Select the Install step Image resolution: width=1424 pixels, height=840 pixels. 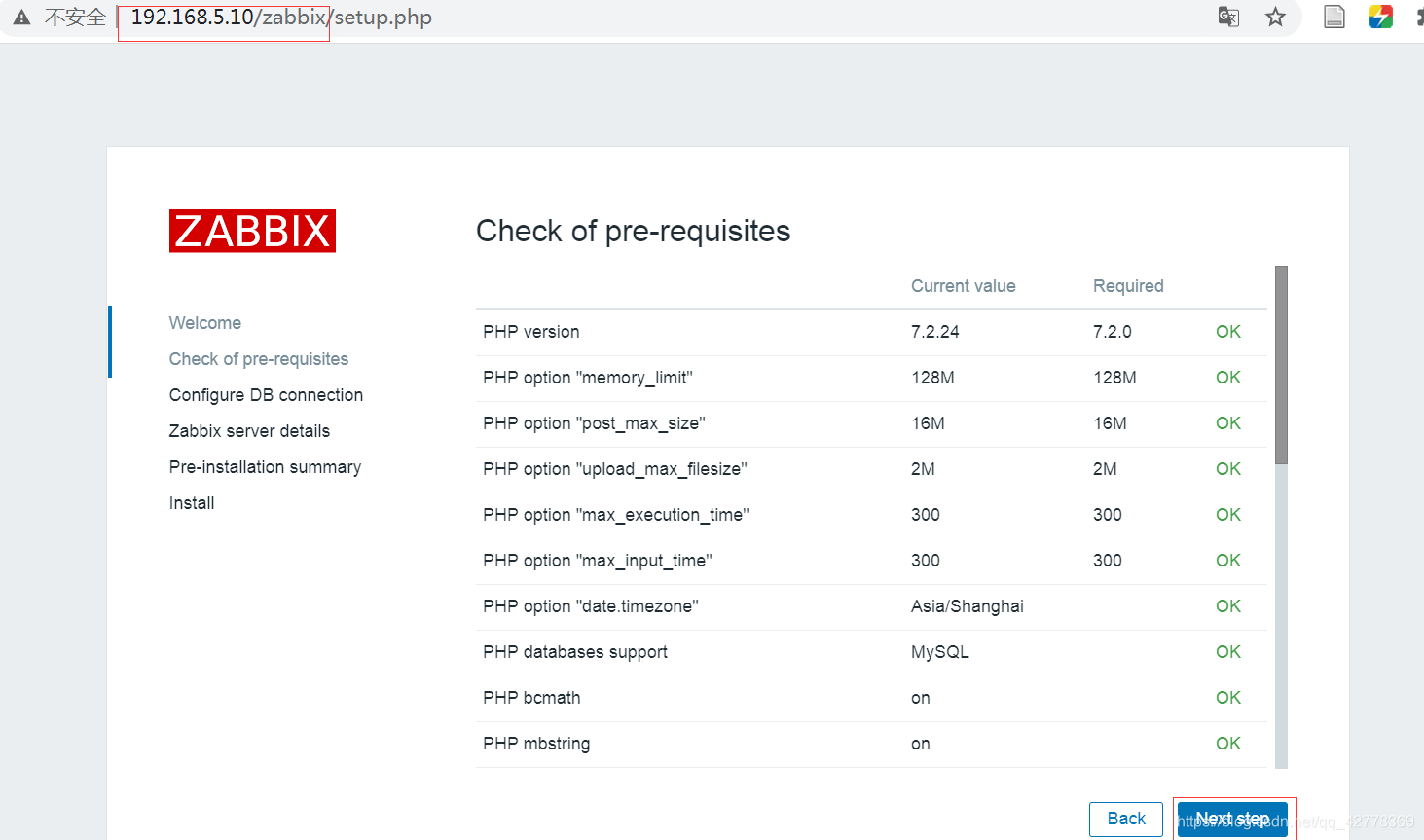(x=192, y=503)
